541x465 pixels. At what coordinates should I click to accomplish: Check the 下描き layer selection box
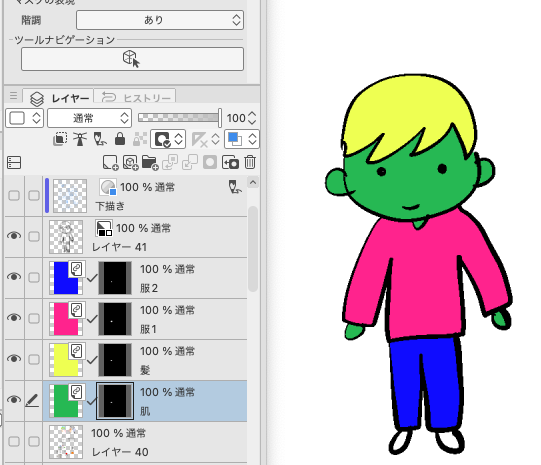pos(34,196)
